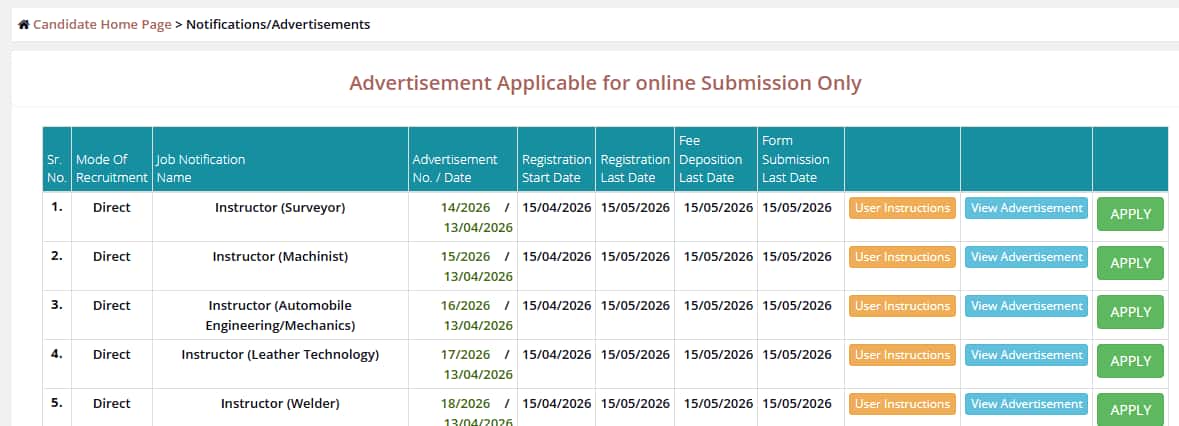Click the home icon in breadcrumb

24,24
